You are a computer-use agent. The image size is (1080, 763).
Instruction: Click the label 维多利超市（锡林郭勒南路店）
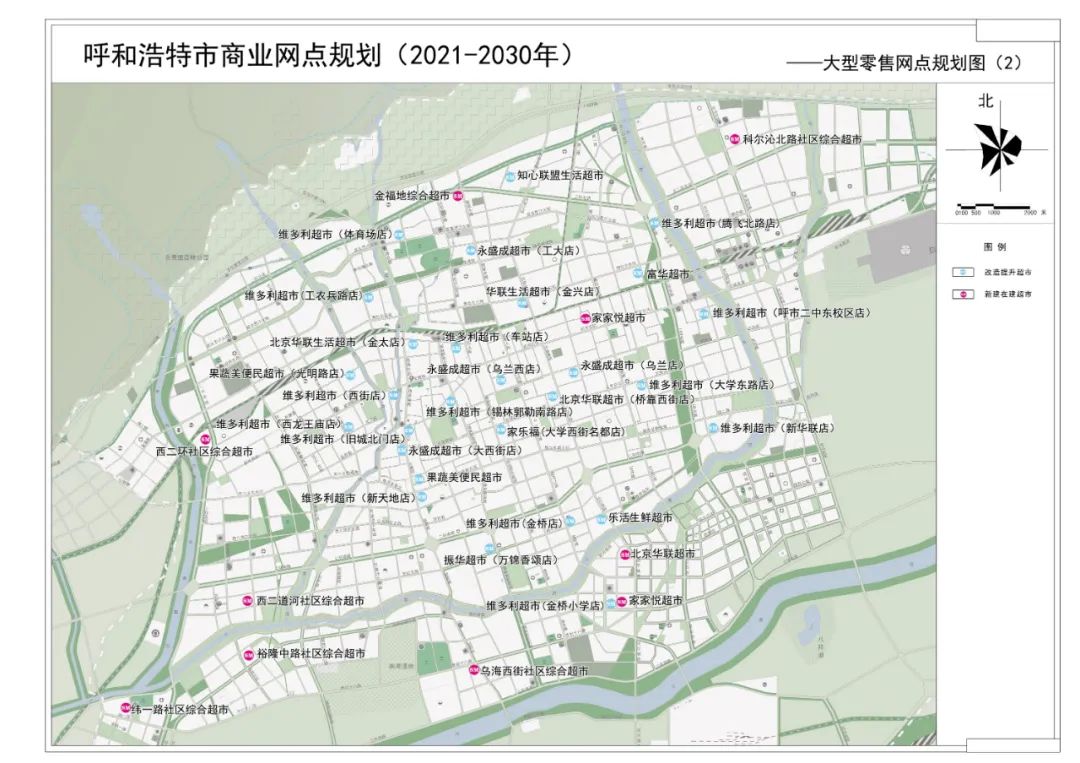tap(500, 412)
